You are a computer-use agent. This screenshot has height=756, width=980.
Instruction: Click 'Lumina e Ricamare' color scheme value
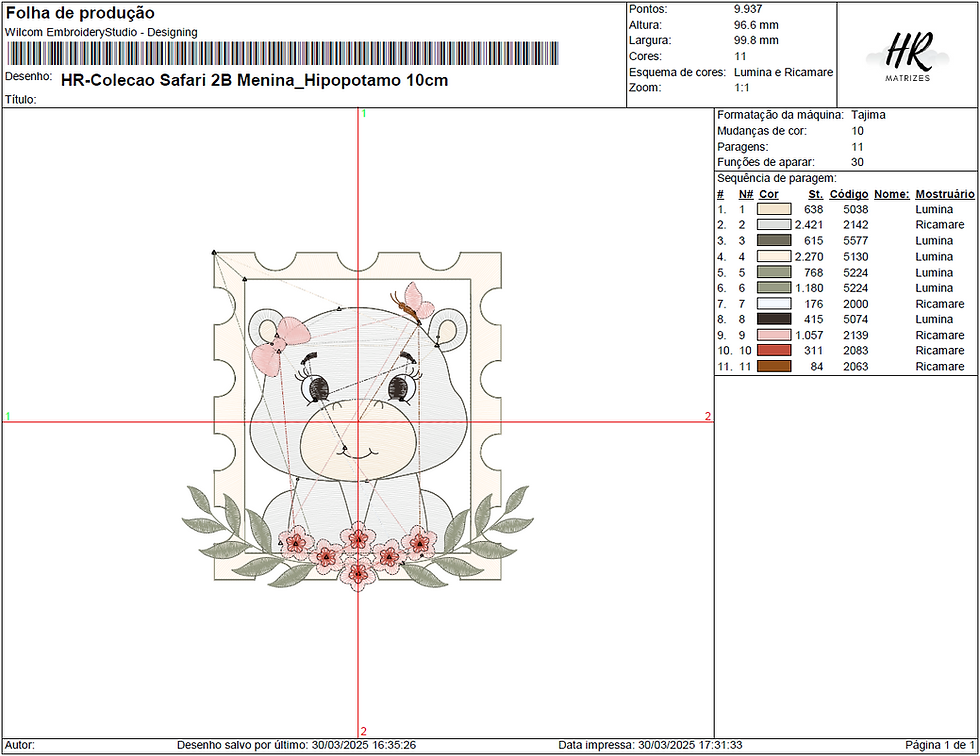tap(783, 72)
